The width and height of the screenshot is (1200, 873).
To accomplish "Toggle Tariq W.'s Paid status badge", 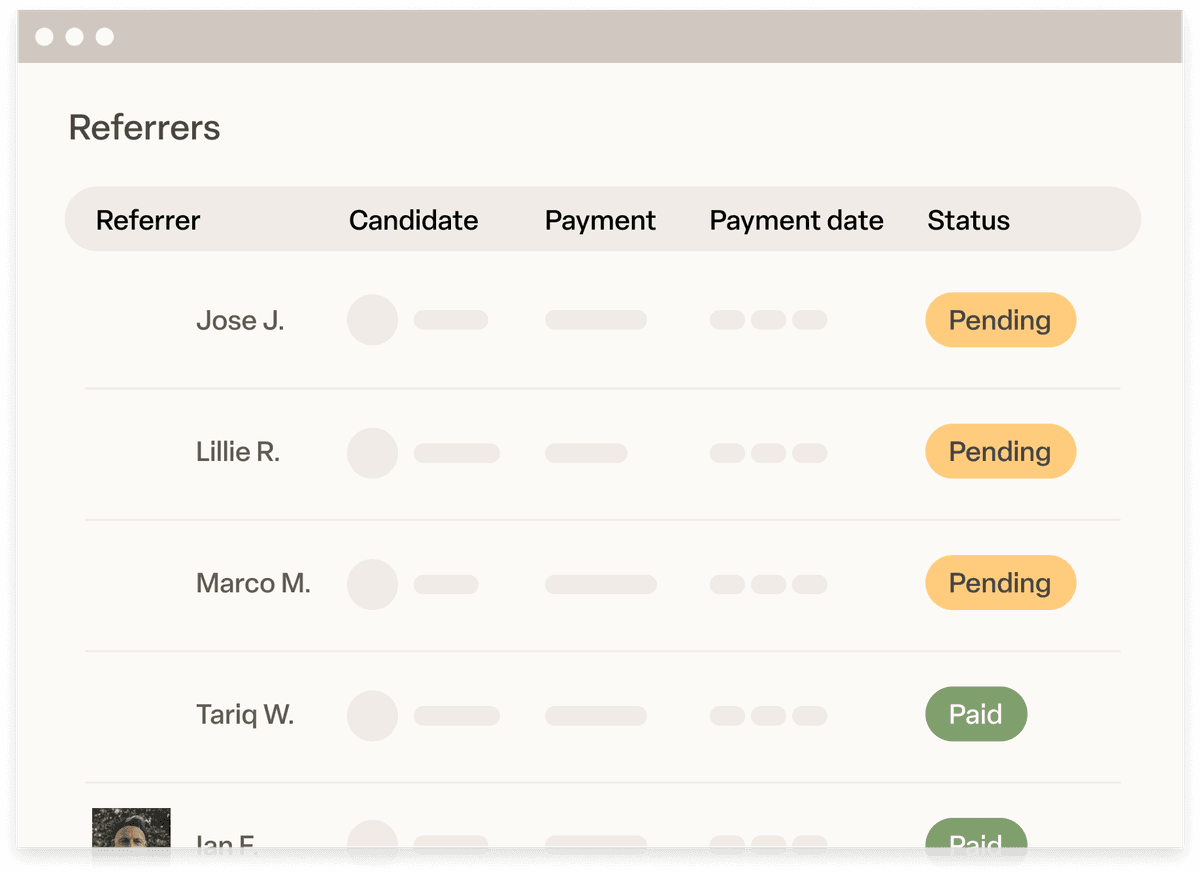I will coord(976,714).
